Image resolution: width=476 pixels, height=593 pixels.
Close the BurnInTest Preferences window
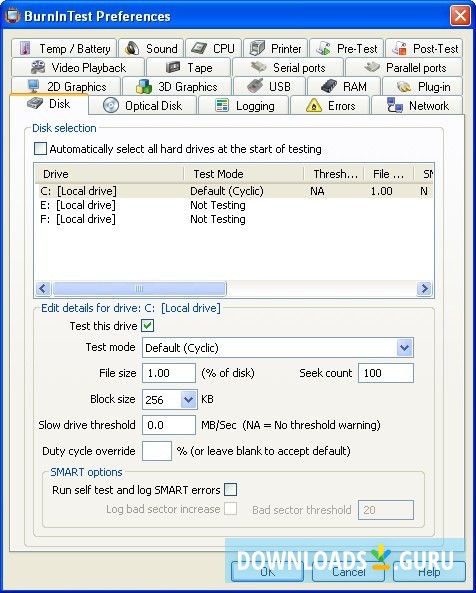pos(460,16)
